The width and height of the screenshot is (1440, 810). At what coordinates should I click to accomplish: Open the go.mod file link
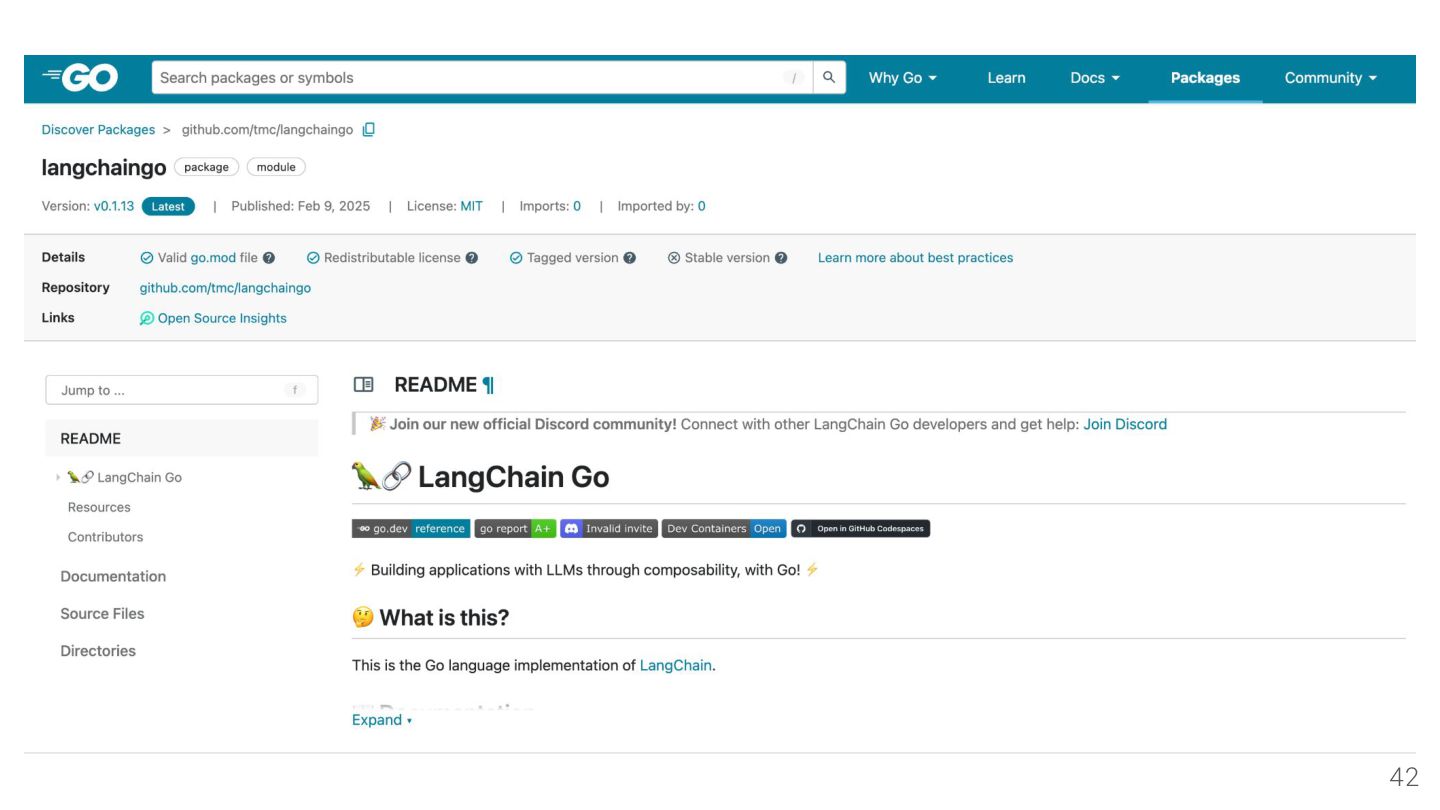pyautogui.click(x=213, y=258)
